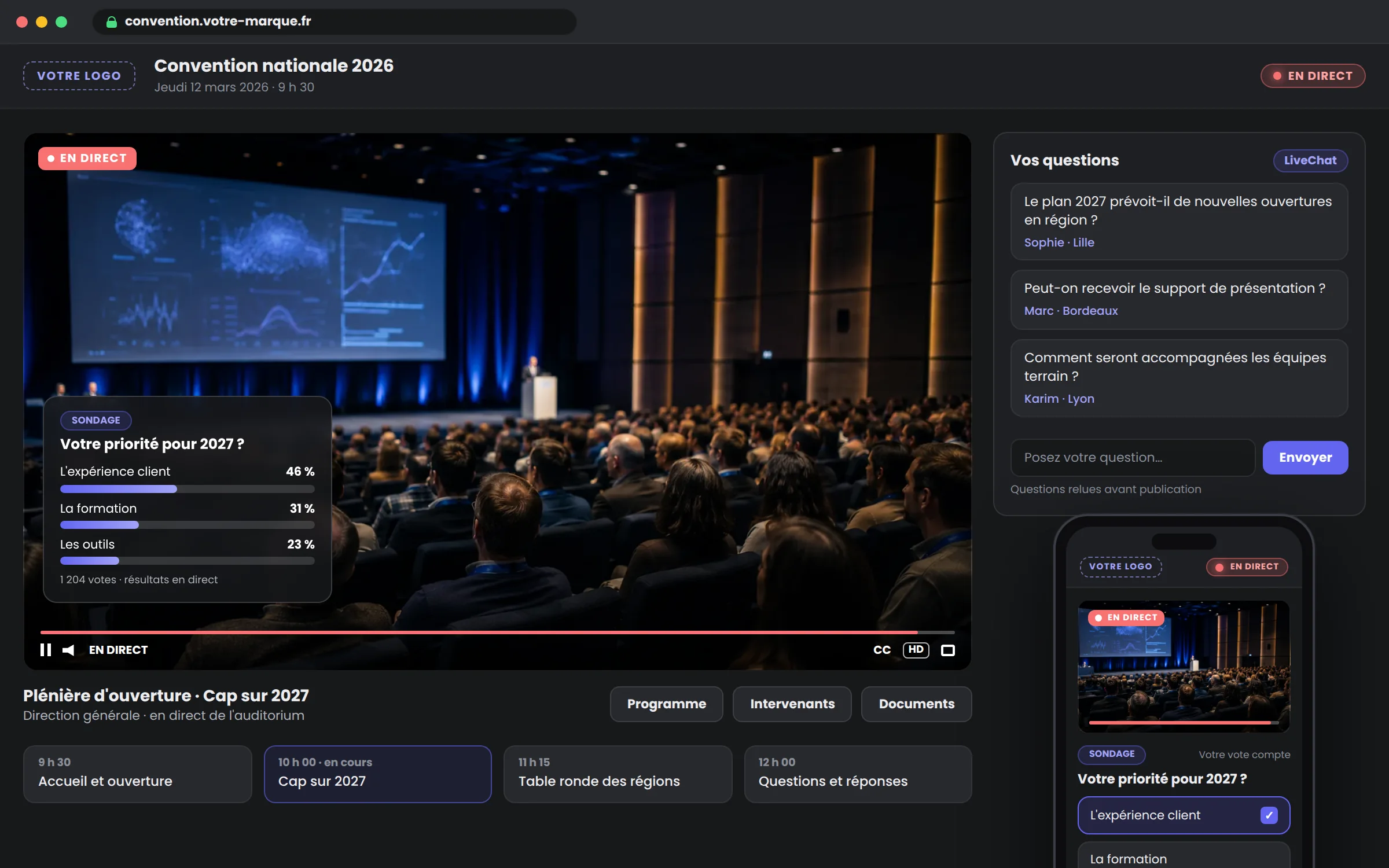This screenshot has width=1389, height=868.
Task: Click the Votre vote compte text
Action: click(1244, 754)
